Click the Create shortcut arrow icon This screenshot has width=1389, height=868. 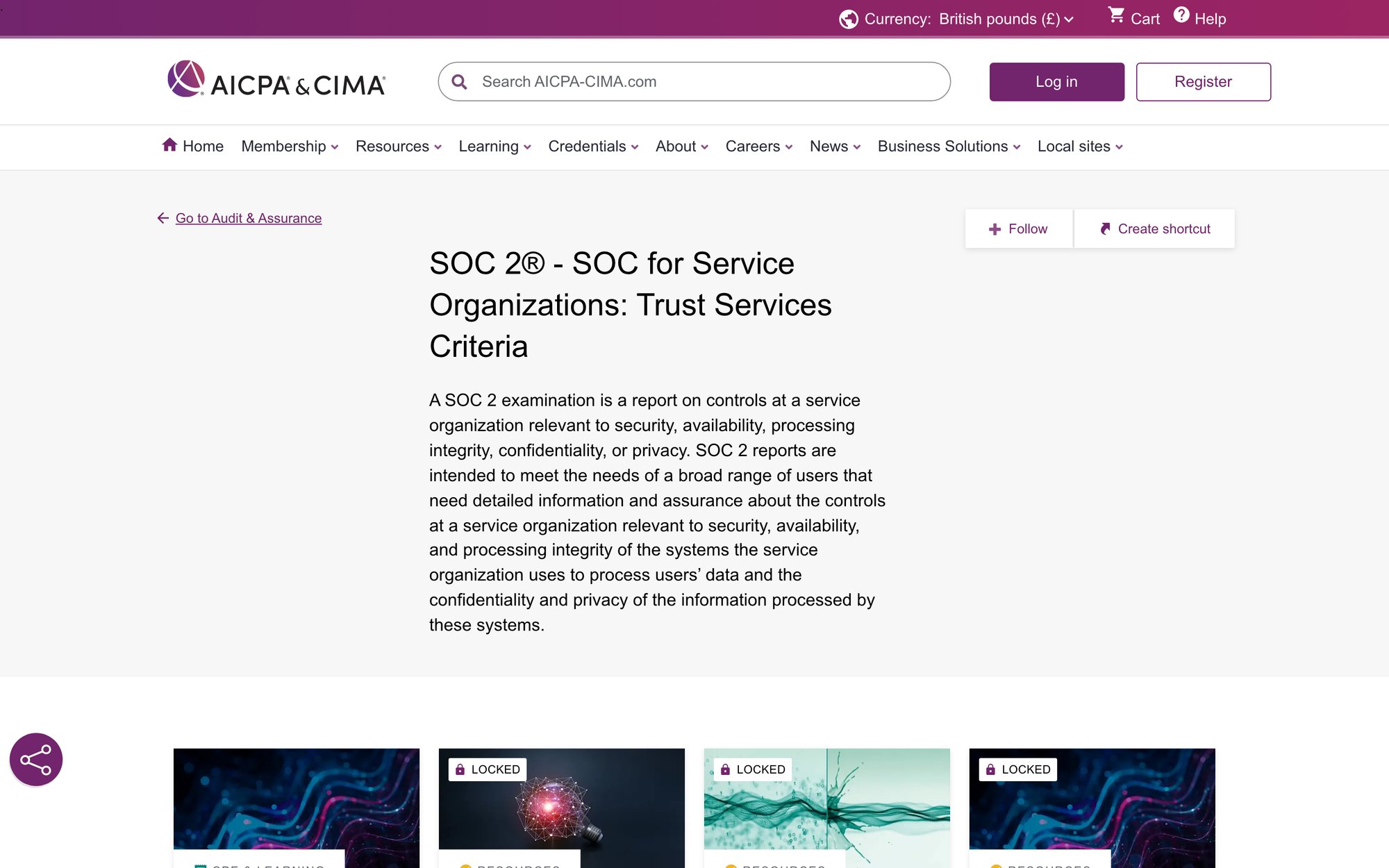1106,228
